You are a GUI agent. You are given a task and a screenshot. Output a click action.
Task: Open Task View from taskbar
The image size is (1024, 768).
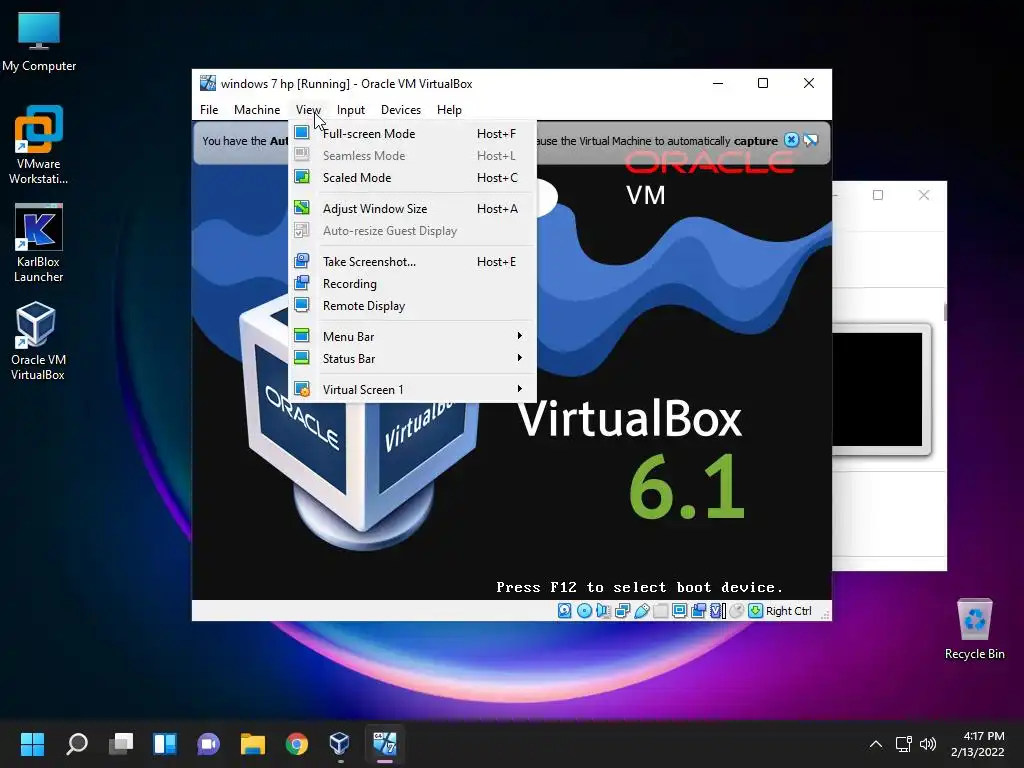point(121,743)
